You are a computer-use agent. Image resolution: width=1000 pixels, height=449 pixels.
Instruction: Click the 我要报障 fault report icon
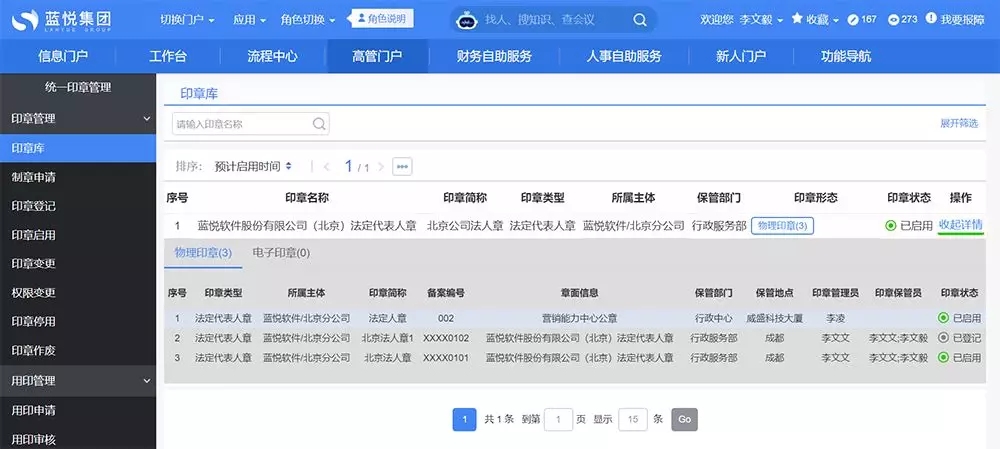click(x=932, y=19)
